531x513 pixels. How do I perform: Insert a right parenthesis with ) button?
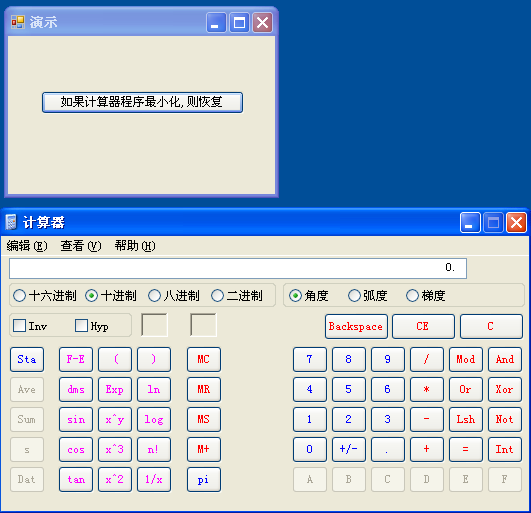154,359
